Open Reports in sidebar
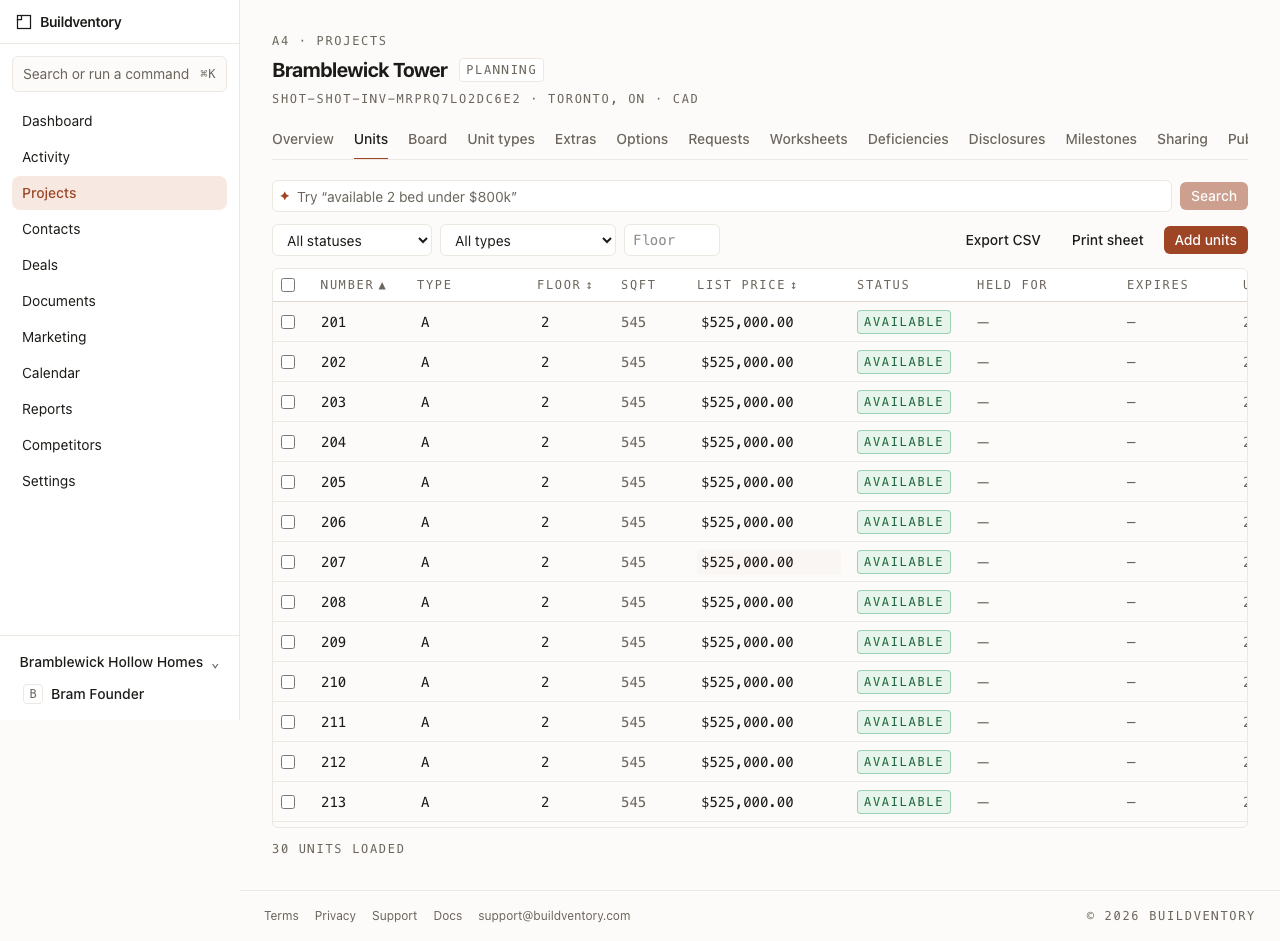 coord(119,409)
